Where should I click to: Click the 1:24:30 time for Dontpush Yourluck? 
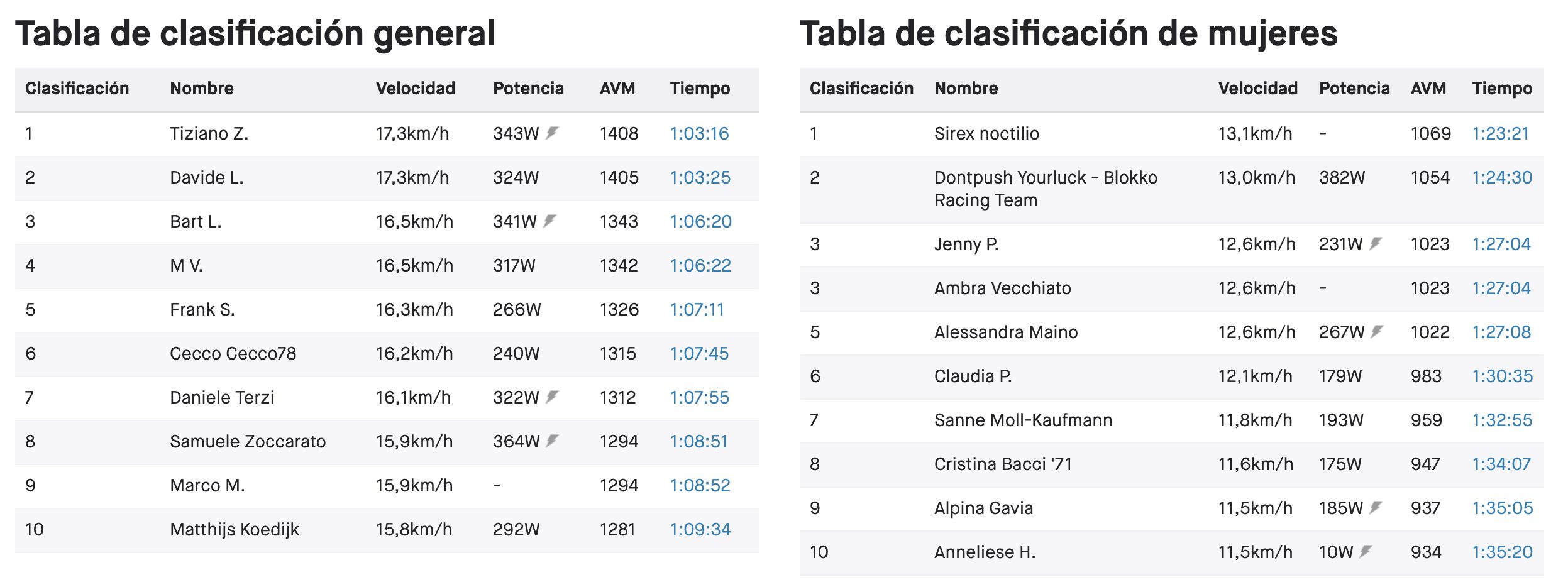tap(1502, 177)
